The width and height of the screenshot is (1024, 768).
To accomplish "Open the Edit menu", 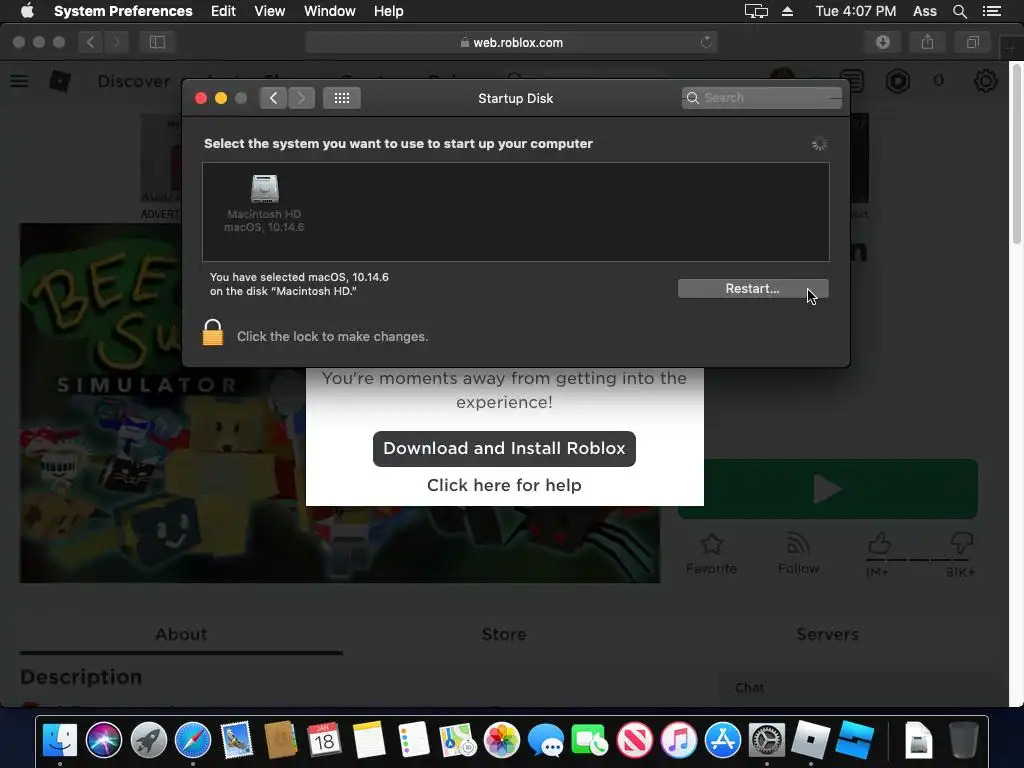I will [x=223, y=11].
